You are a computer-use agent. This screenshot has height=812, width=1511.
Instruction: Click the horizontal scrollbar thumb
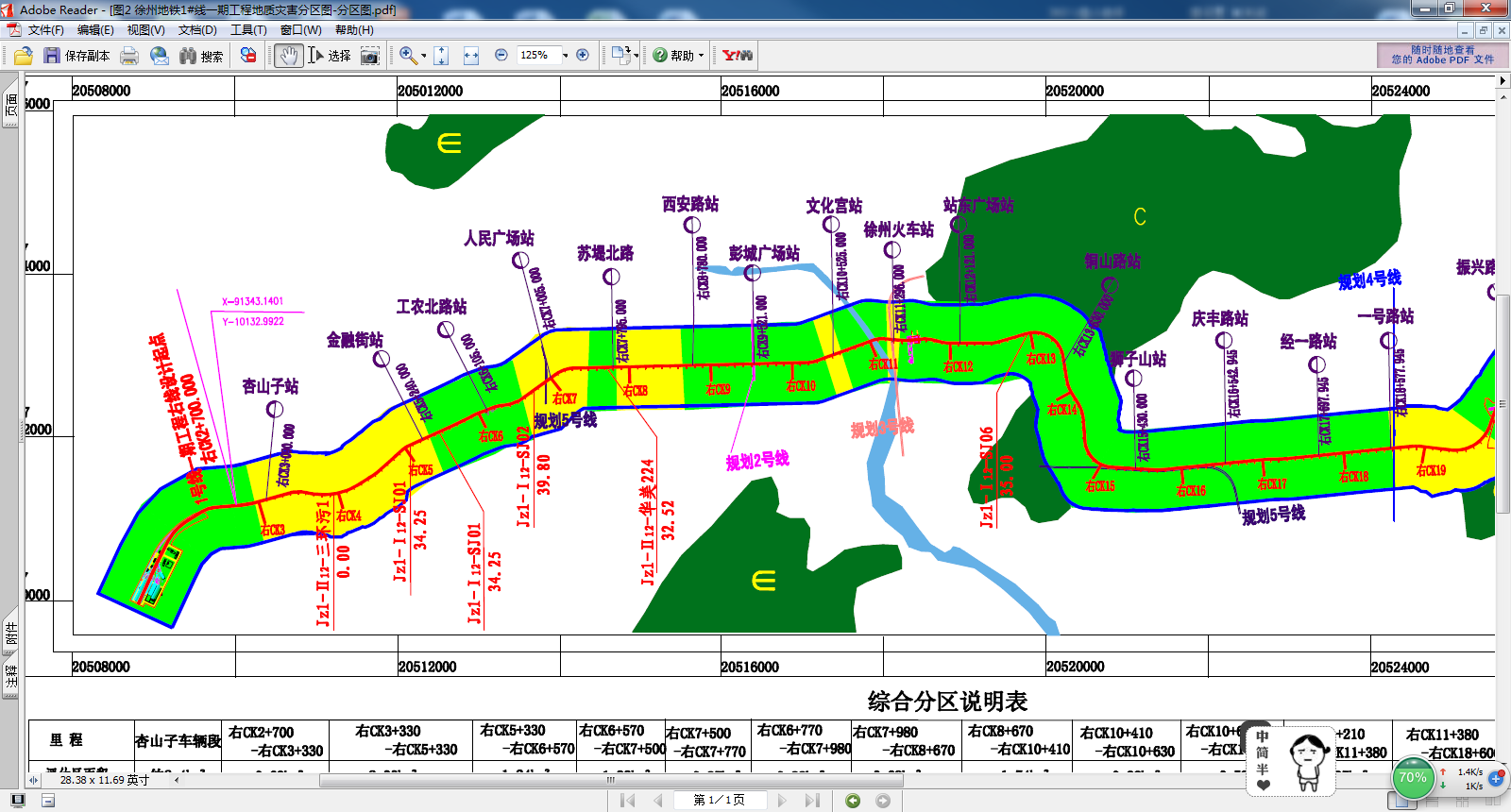[611, 780]
